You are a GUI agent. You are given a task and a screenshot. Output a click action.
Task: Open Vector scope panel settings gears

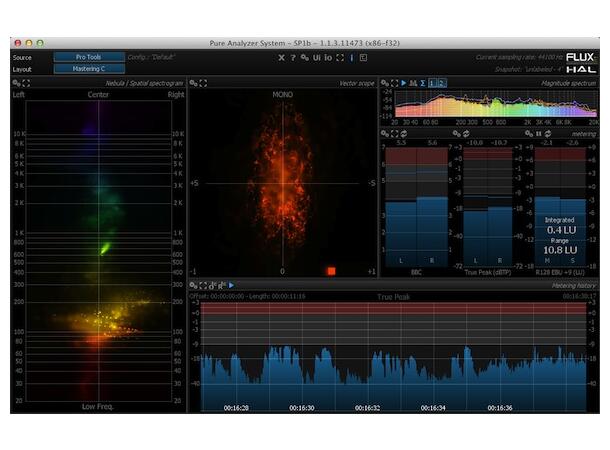coord(193,83)
